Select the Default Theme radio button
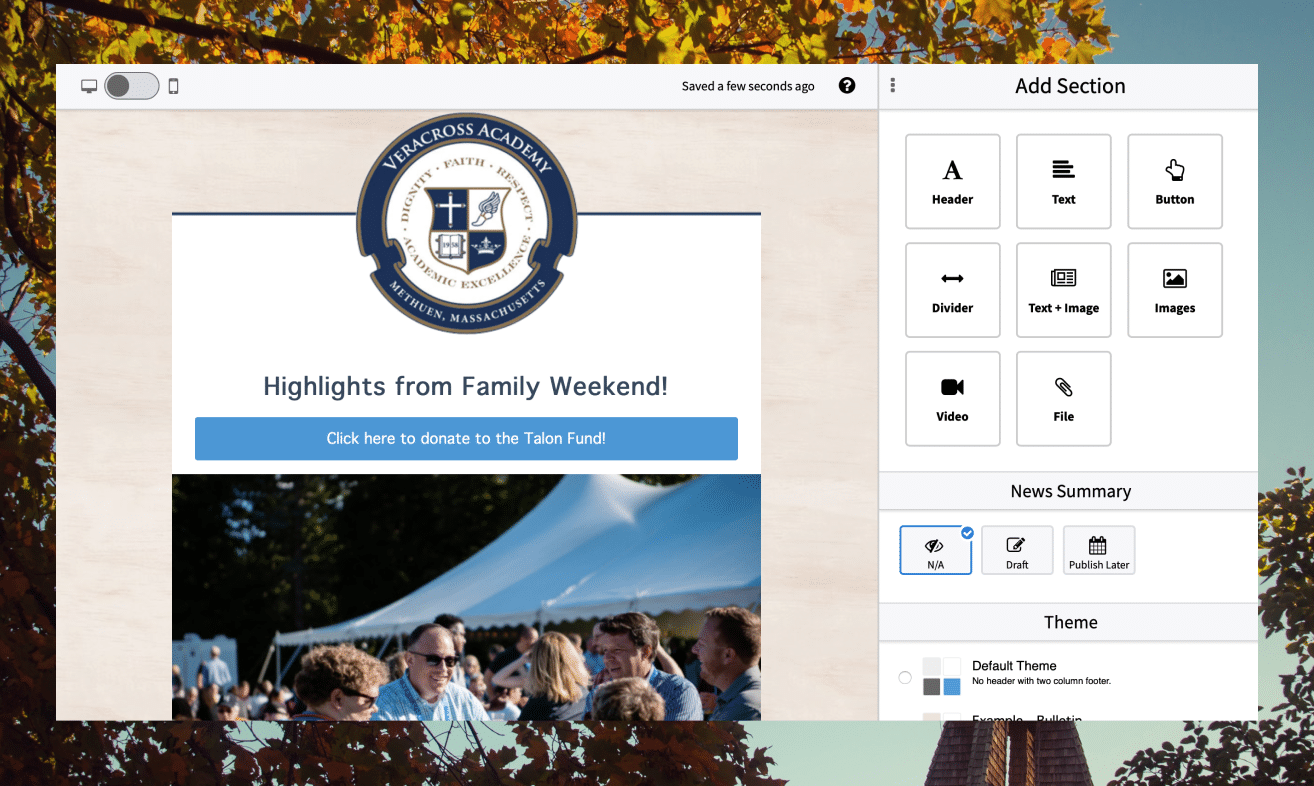This screenshot has width=1314, height=786. (905, 678)
